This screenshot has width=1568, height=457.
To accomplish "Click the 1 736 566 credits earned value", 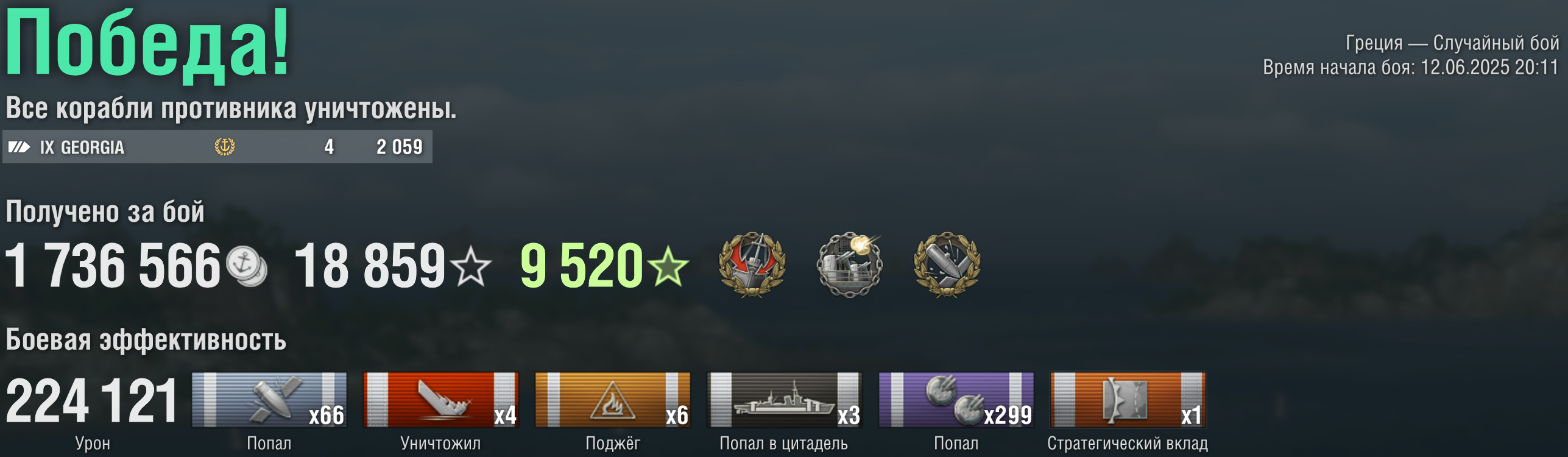I will pyautogui.click(x=113, y=265).
